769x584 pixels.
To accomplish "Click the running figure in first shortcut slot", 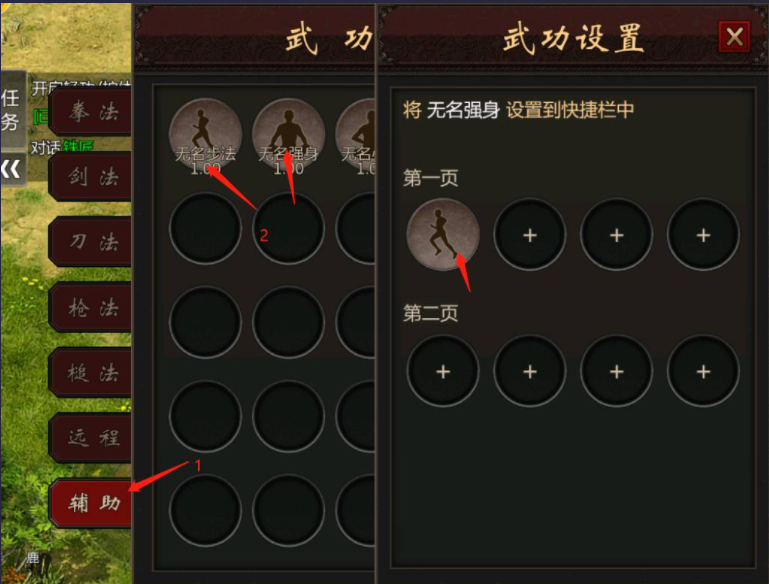I will [x=443, y=234].
